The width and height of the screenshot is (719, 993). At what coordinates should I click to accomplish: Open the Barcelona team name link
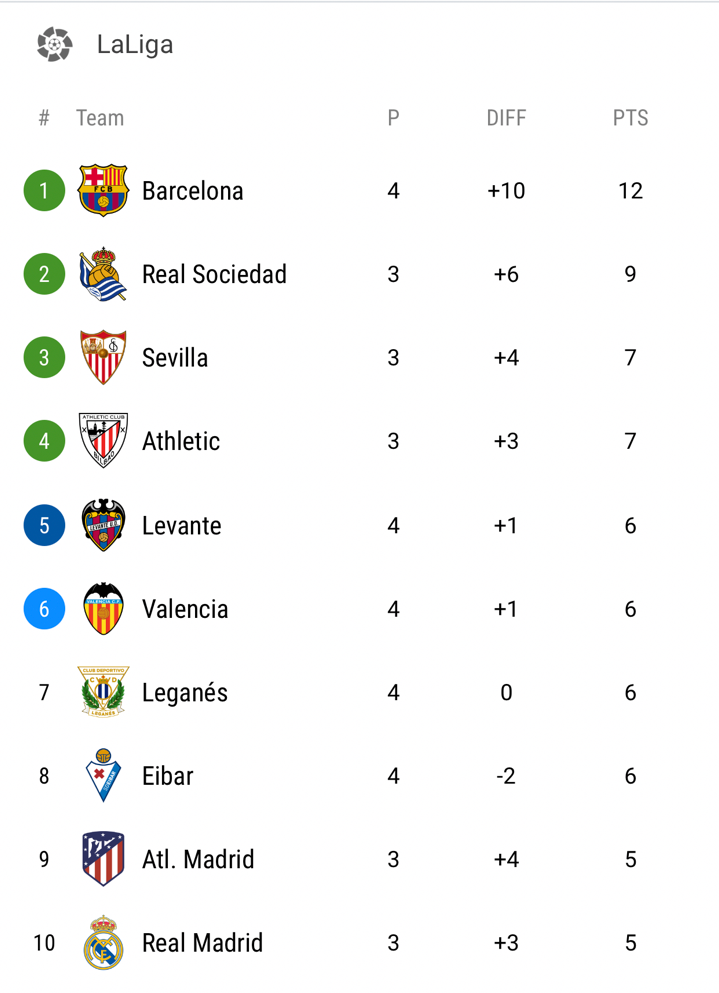click(x=192, y=191)
